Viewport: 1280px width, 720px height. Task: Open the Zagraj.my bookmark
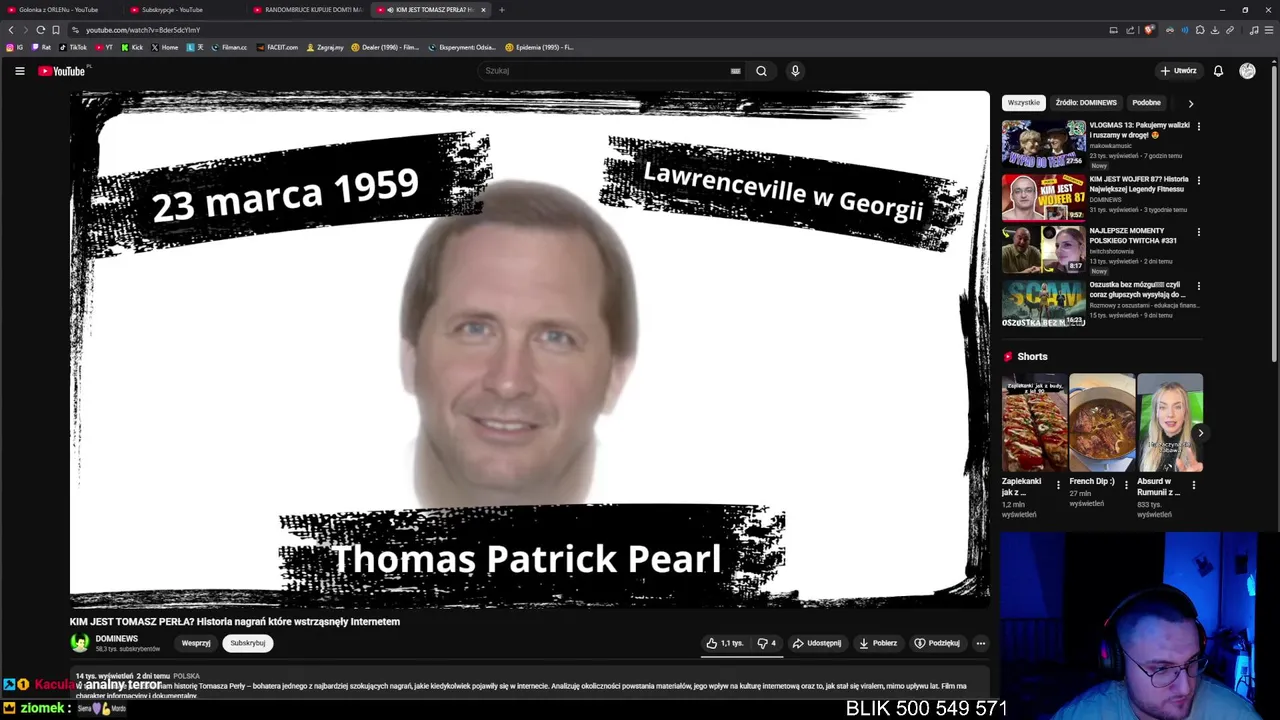[325, 47]
